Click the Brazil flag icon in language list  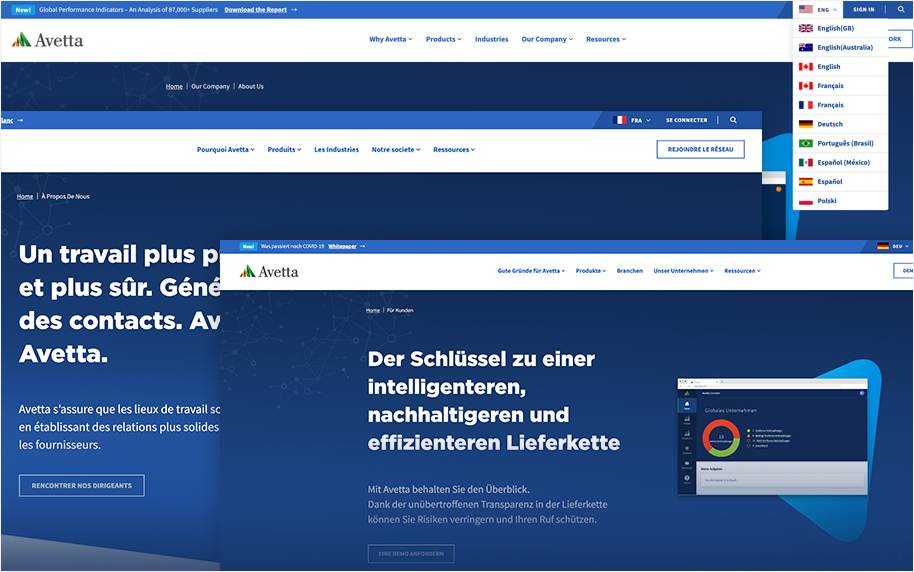point(806,143)
